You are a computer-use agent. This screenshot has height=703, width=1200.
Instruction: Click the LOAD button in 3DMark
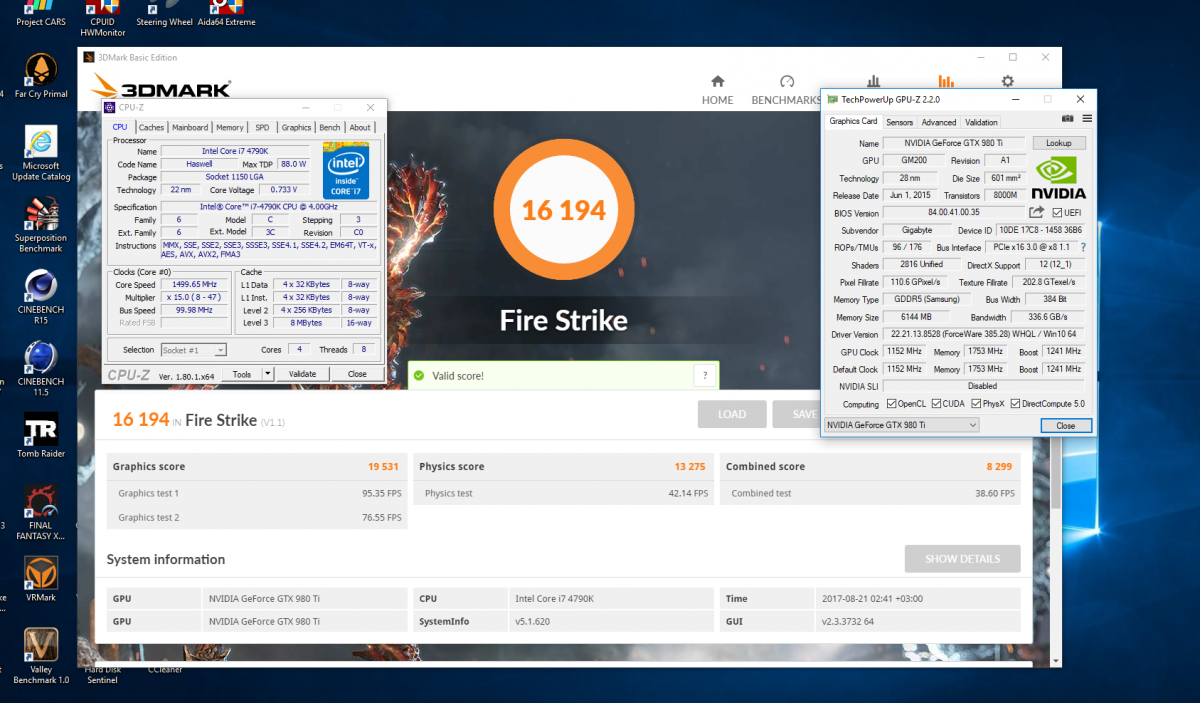pos(732,414)
